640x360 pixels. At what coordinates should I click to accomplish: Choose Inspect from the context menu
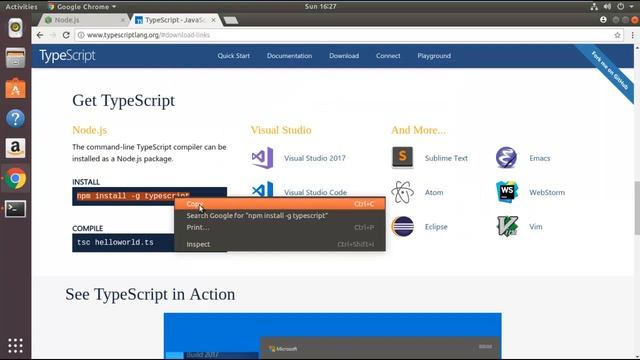click(280, 244)
